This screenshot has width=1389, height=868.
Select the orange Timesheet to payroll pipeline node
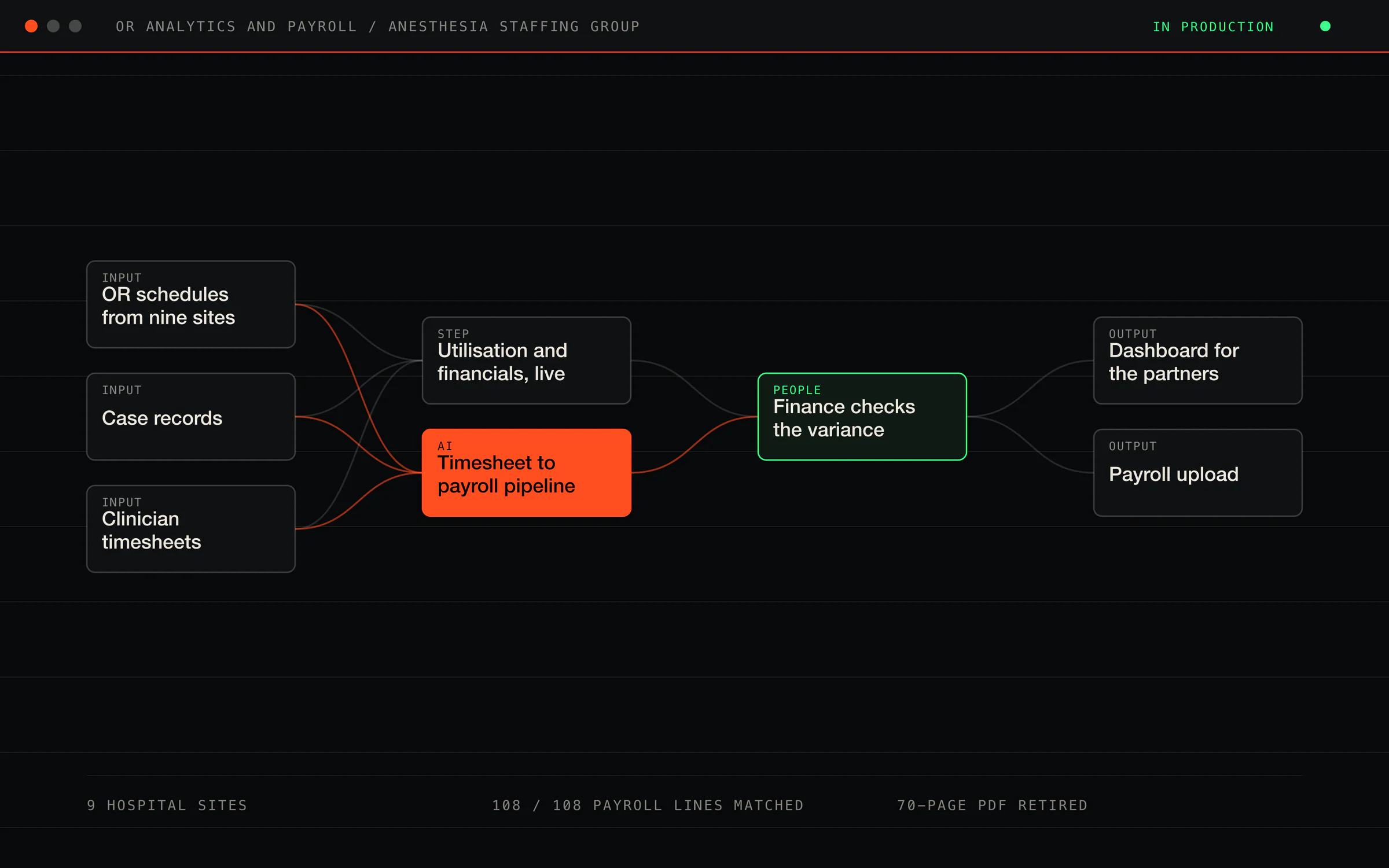527,473
